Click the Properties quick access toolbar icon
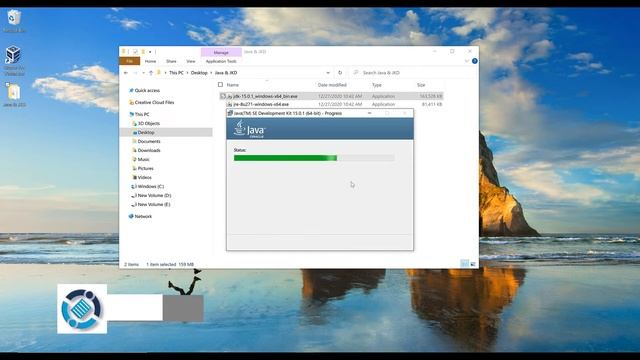The height and width of the screenshot is (360, 640). [x=136, y=52]
